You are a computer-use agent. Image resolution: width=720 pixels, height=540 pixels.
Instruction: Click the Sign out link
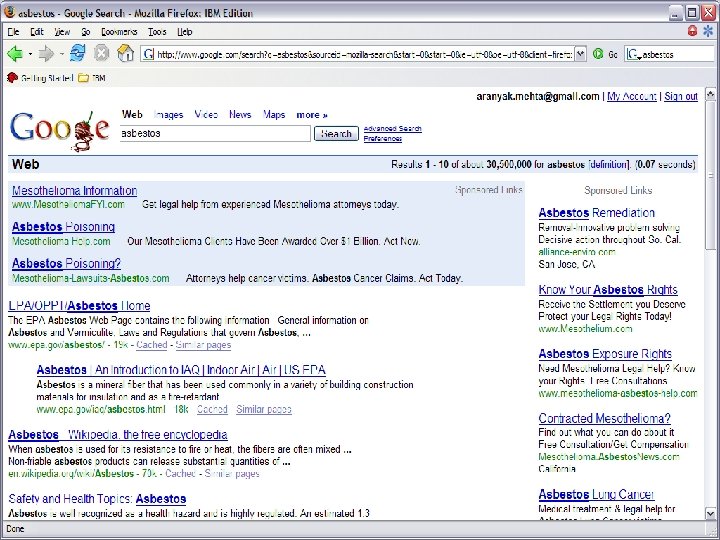pos(681,96)
